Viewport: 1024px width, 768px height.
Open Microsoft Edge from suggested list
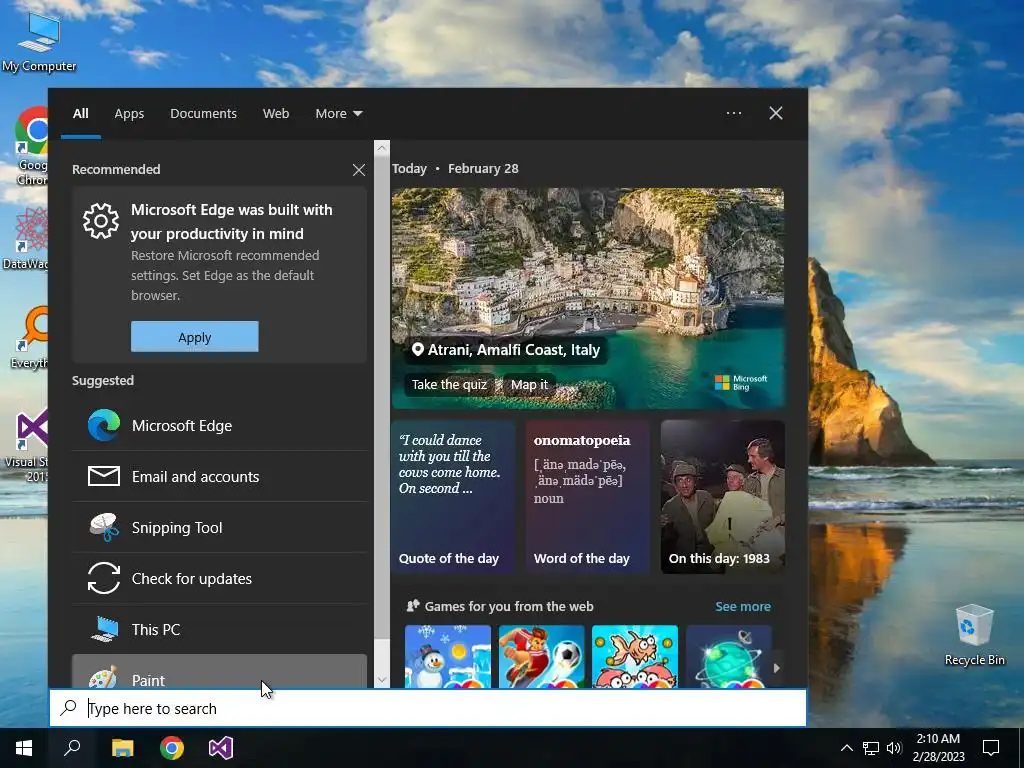(x=219, y=426)
